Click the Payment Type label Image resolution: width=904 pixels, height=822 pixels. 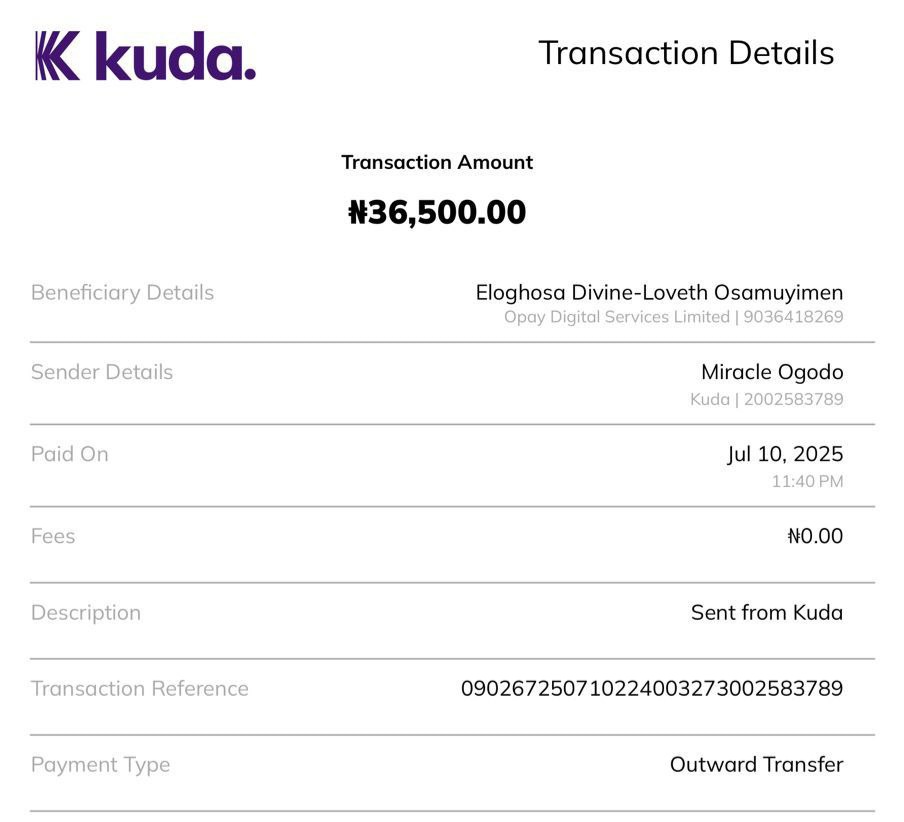[100, 765]
